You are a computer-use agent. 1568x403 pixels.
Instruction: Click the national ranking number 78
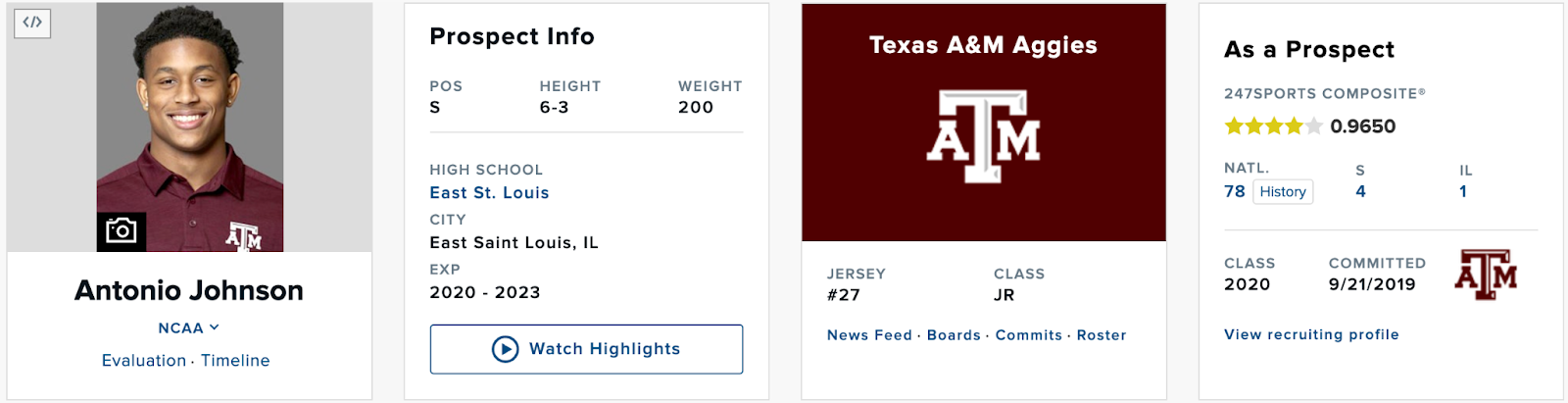(x=1235, y=192)
